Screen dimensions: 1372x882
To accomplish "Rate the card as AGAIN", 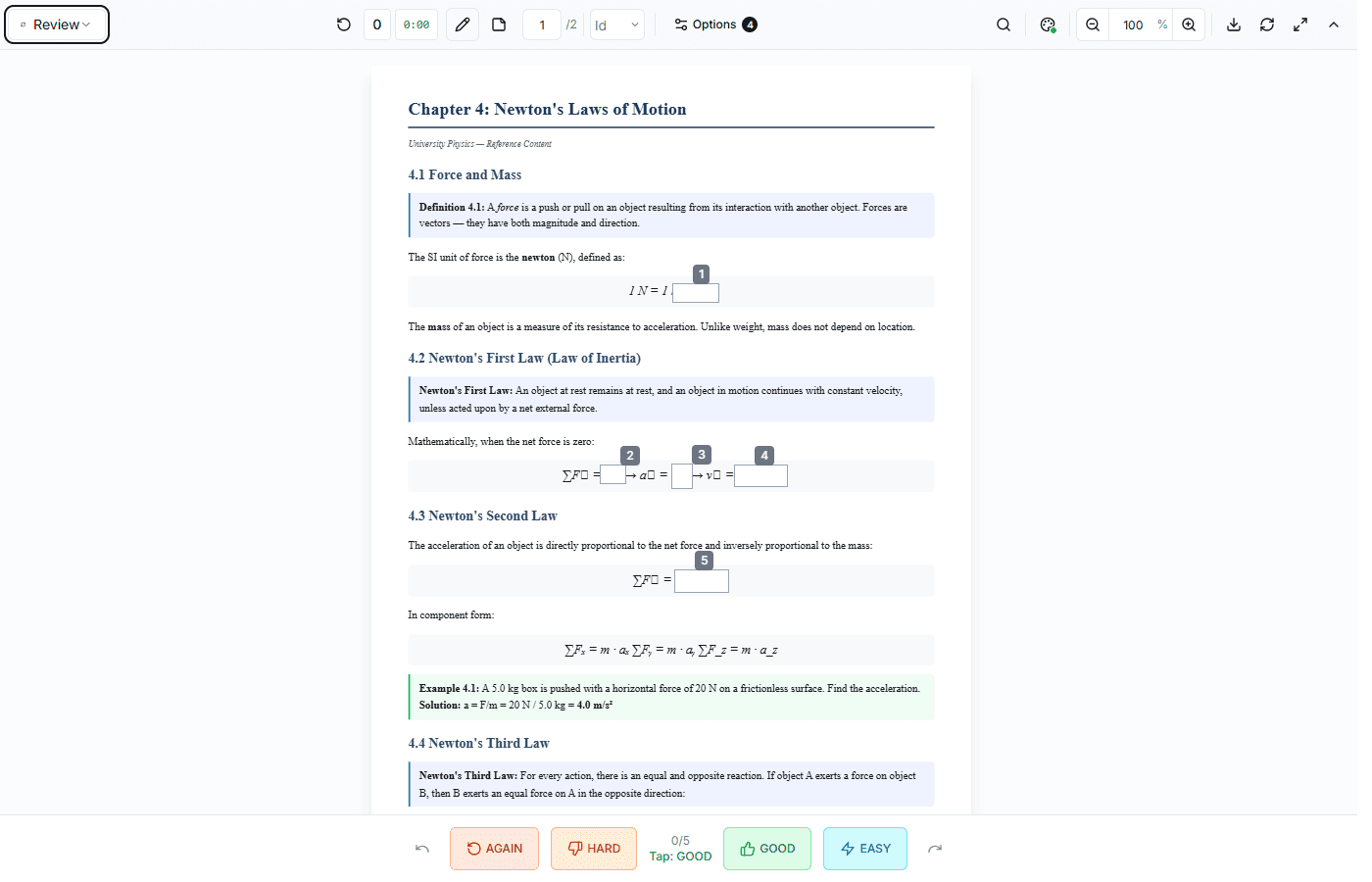I will tap(494, 849).
